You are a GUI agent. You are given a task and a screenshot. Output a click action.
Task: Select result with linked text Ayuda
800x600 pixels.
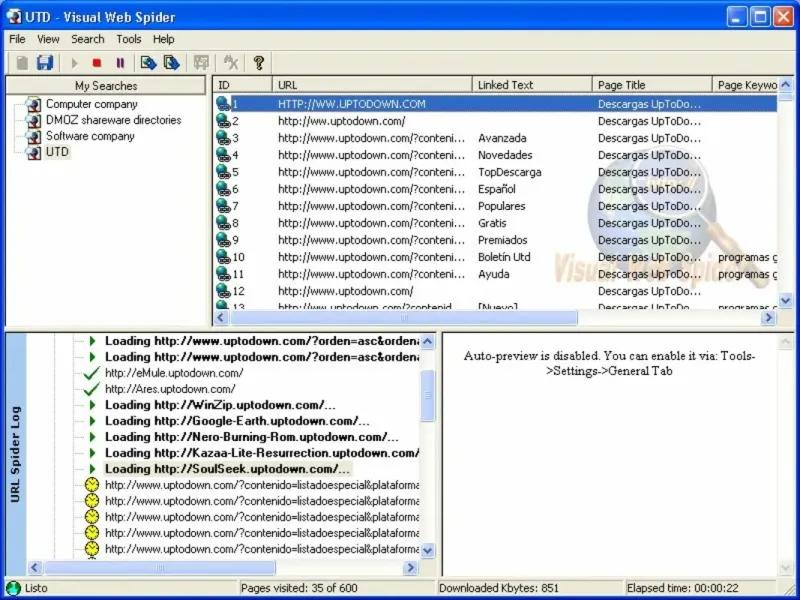[x=495, y=274]
